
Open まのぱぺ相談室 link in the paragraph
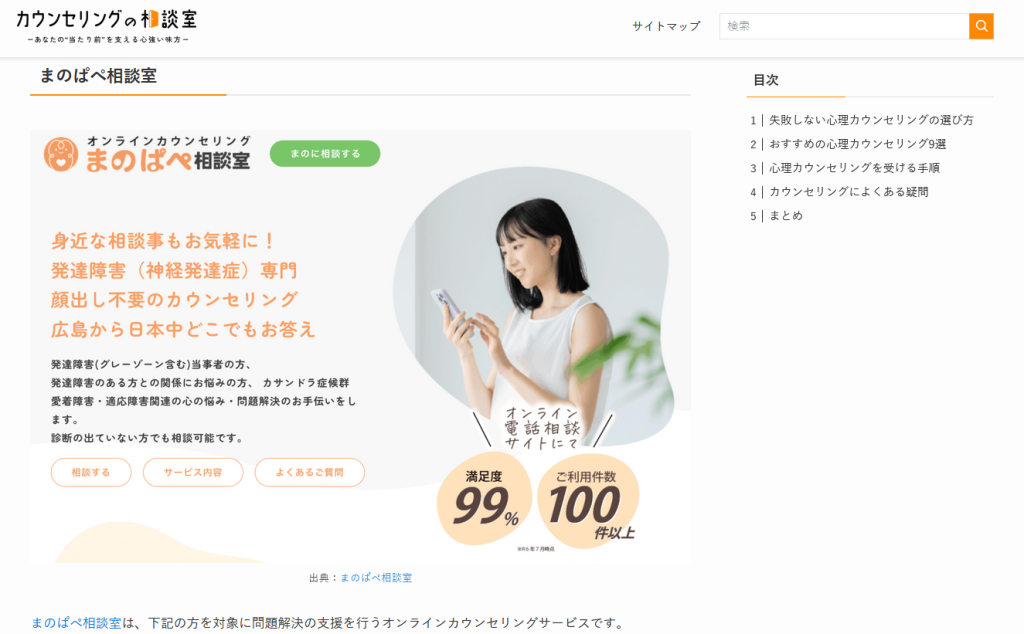coord(76,623)
